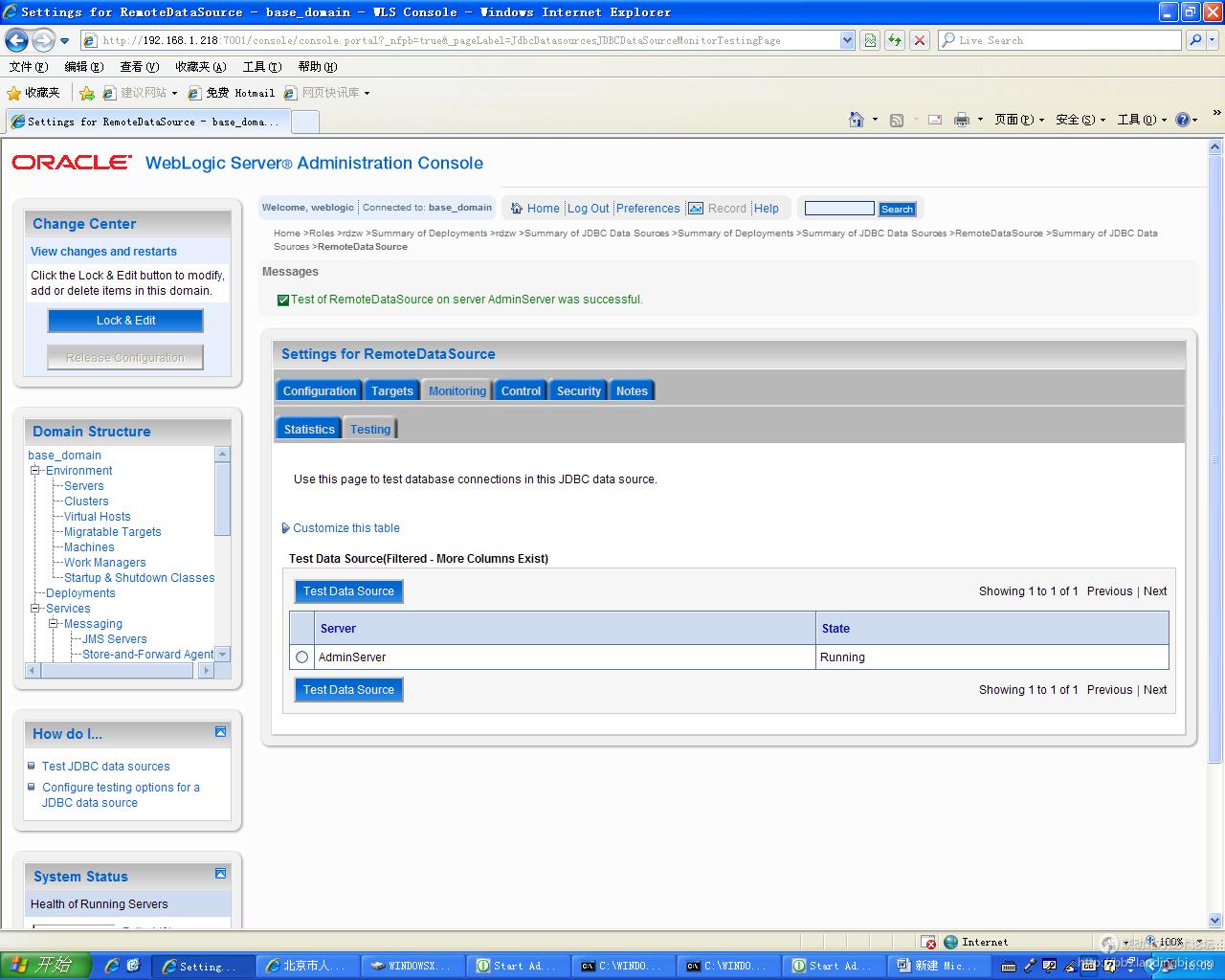Image resolution: width=1225 pixels, height=980 pixels.
Task: Open the Statistics subtab
Action: [309, 430]
